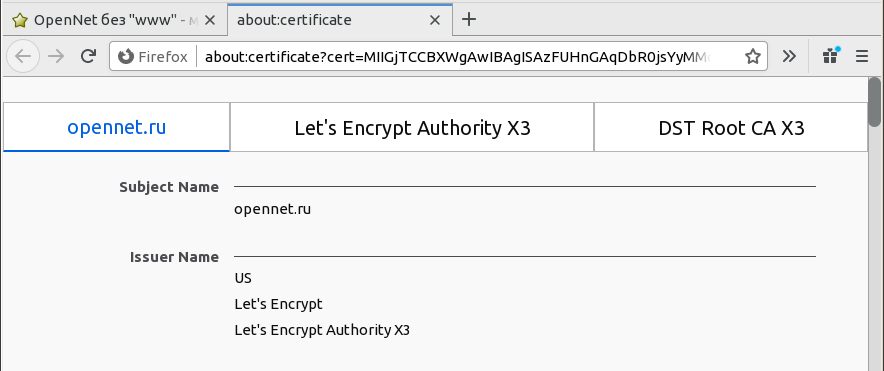Screen dimensions: 884x371
Task: Open a new browser tab with plus button
Action: (468, 20)
